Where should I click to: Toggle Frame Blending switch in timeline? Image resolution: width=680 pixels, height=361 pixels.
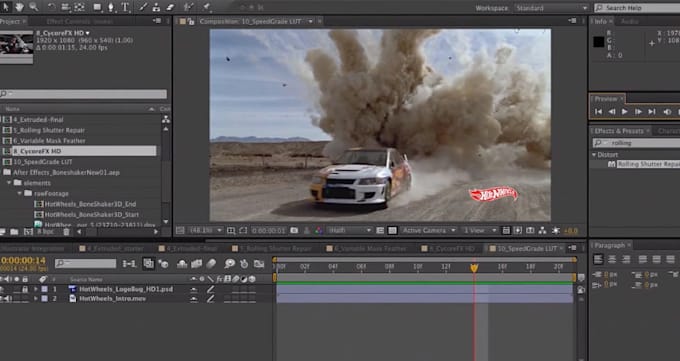point(196,263)
